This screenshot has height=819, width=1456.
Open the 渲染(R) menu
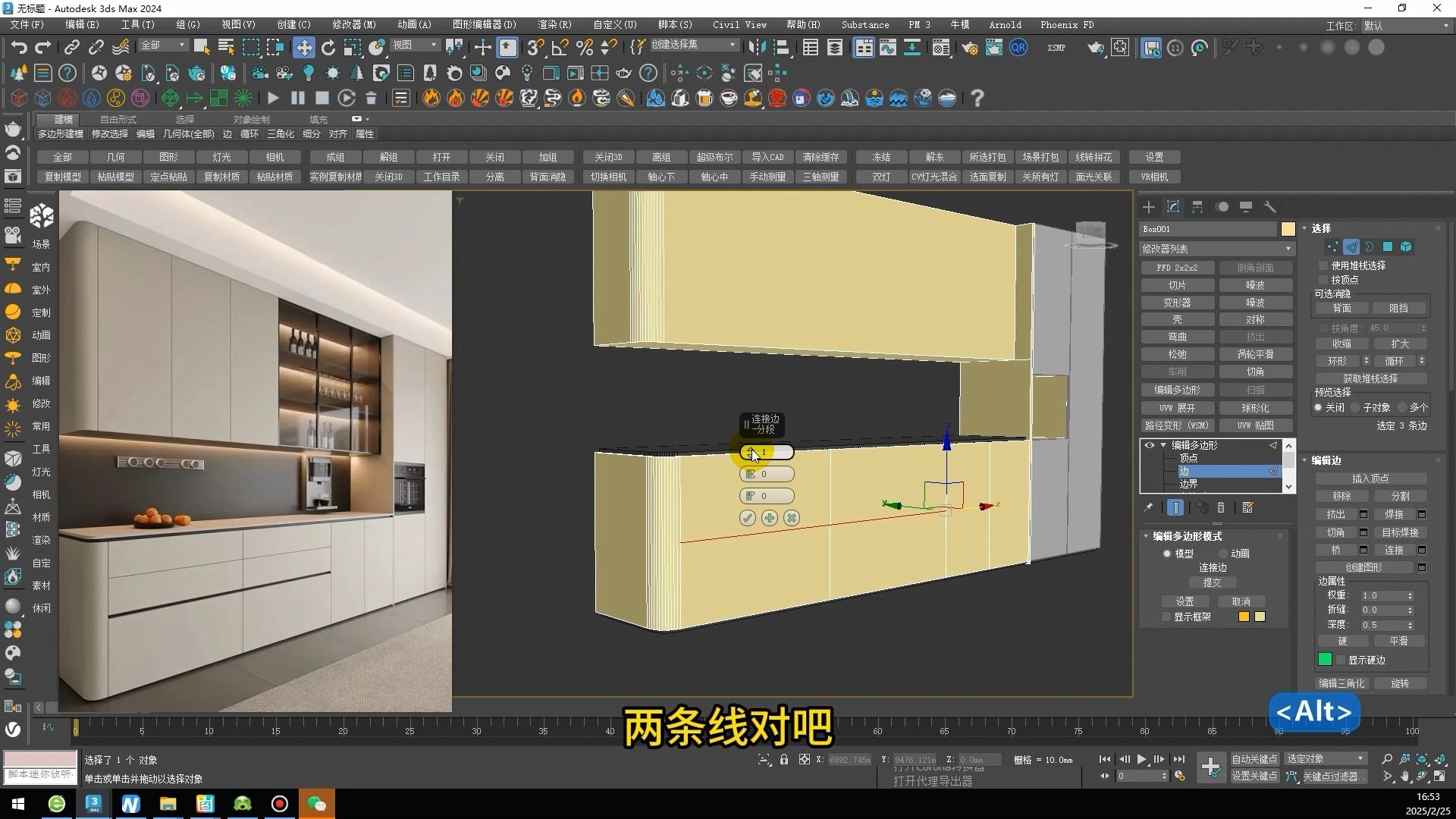tap(554, 24)
